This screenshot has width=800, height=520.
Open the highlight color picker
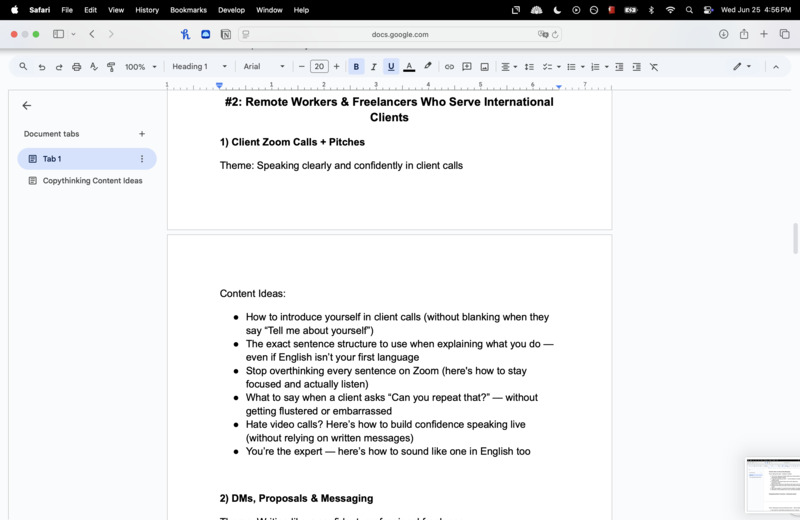pyautogui.click(x=428, y=66)
